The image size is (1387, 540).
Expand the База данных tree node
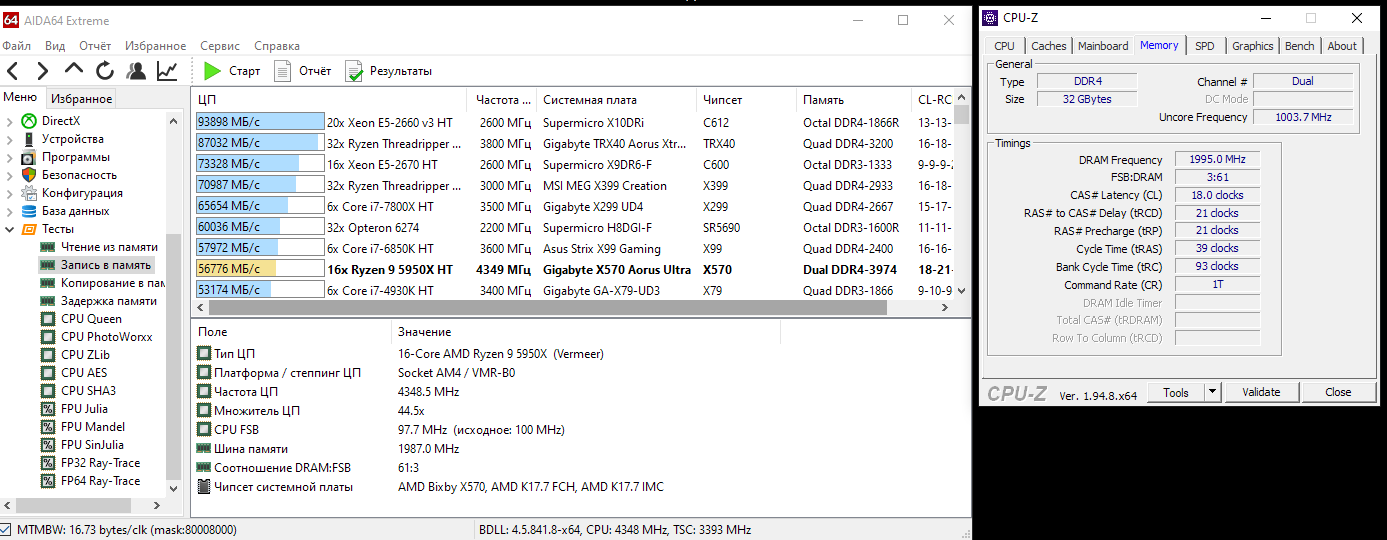point(9,211)
